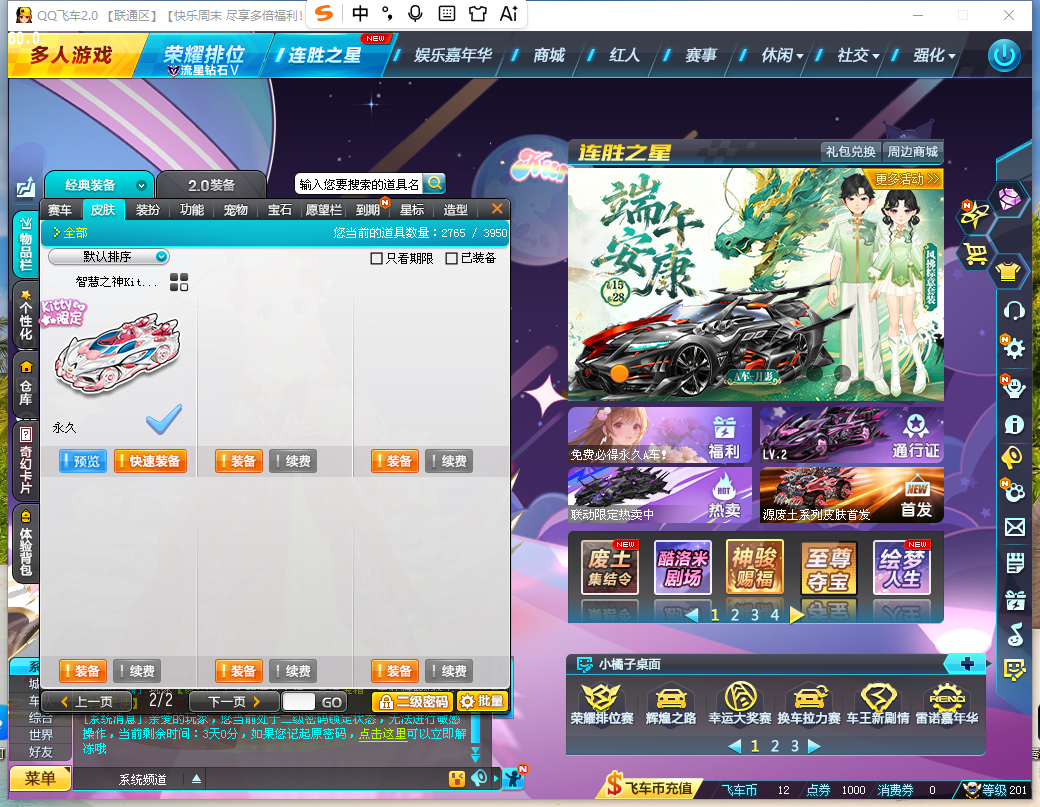This screenshot has height=807, width=1040.
Task: Open the music note icon in sidebar
Action: point(1015,635)
